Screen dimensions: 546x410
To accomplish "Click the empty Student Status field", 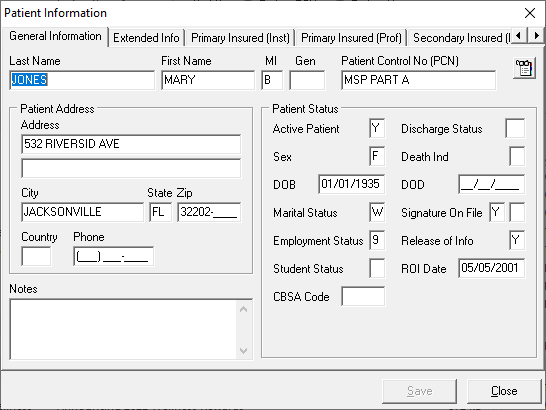I will (377, 268).
